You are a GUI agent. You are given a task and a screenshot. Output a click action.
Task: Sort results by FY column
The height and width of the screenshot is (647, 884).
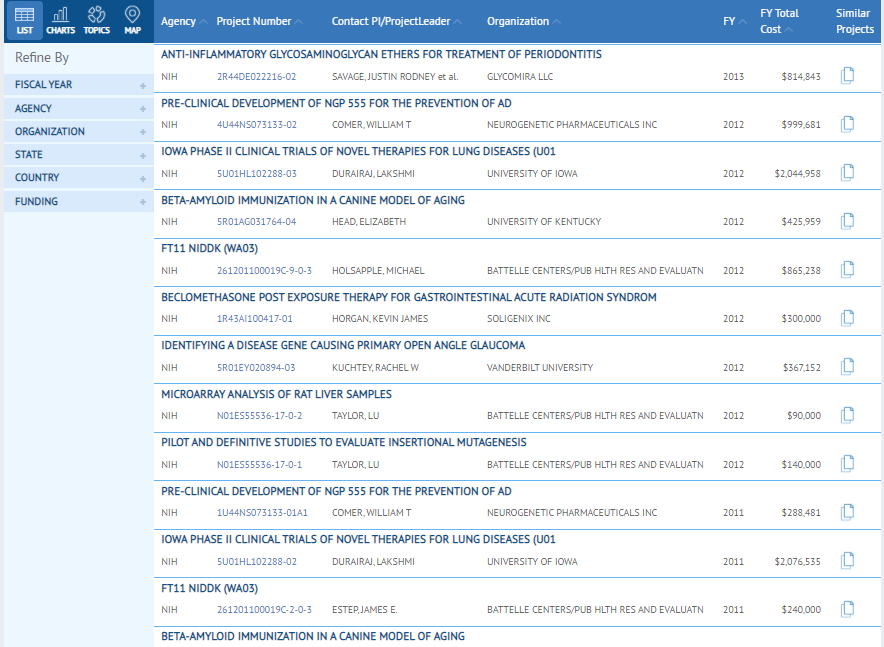(735, 21)
